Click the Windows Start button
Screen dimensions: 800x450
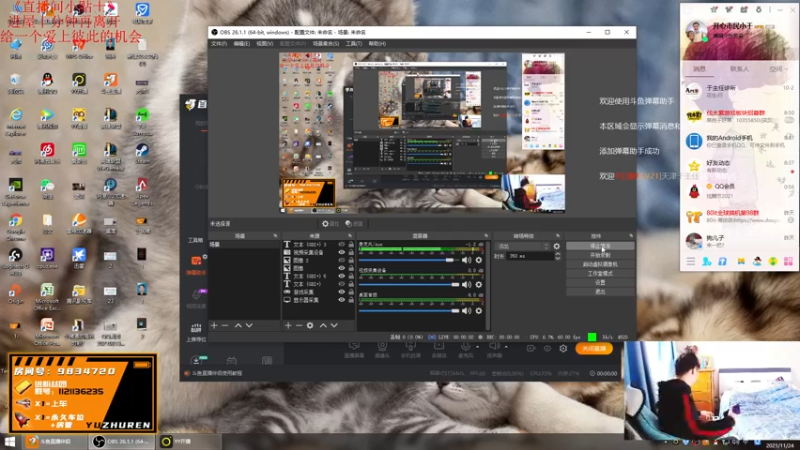tap(10, 441)
